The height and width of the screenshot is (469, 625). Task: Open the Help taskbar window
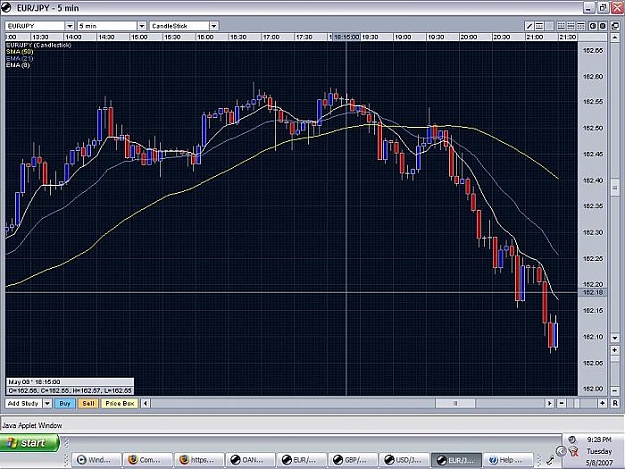pyautogui.click(x=507, y=460)
